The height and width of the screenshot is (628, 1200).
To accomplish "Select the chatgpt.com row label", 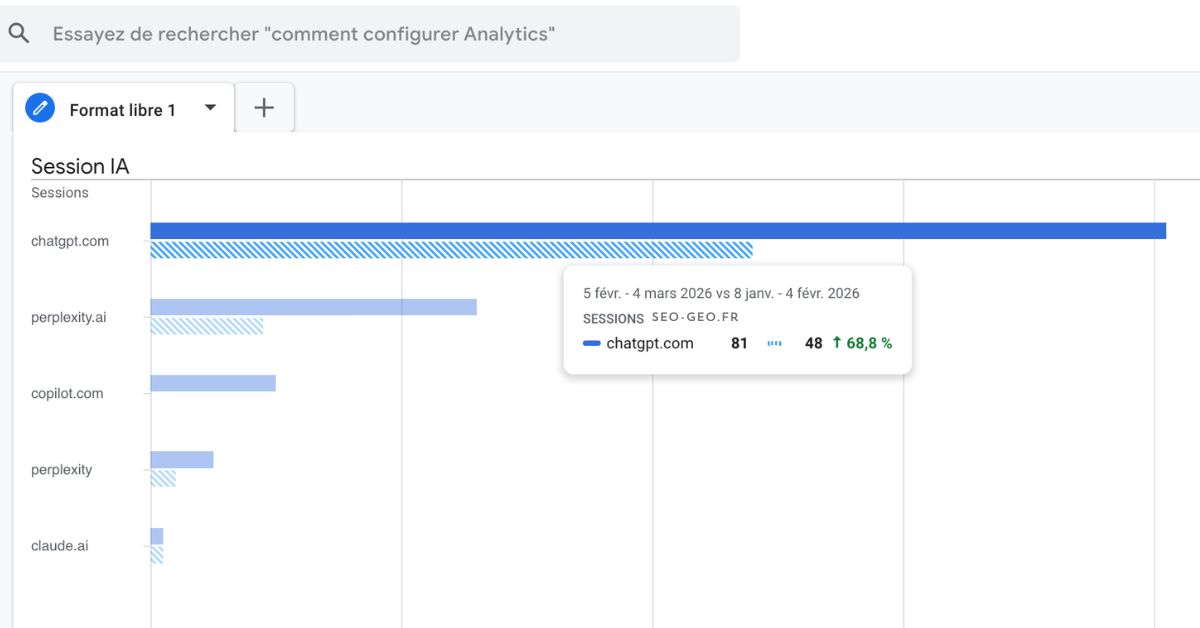I will 70,241.
